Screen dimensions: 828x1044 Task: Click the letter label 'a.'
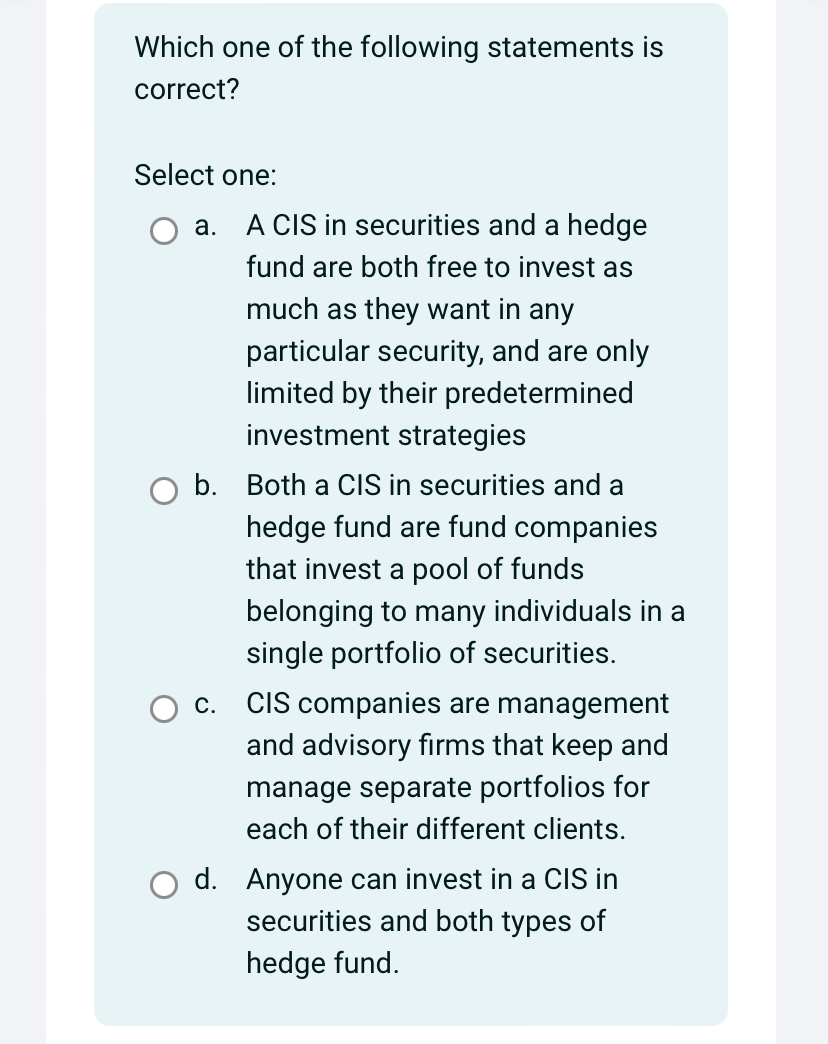tap(205, 227)
